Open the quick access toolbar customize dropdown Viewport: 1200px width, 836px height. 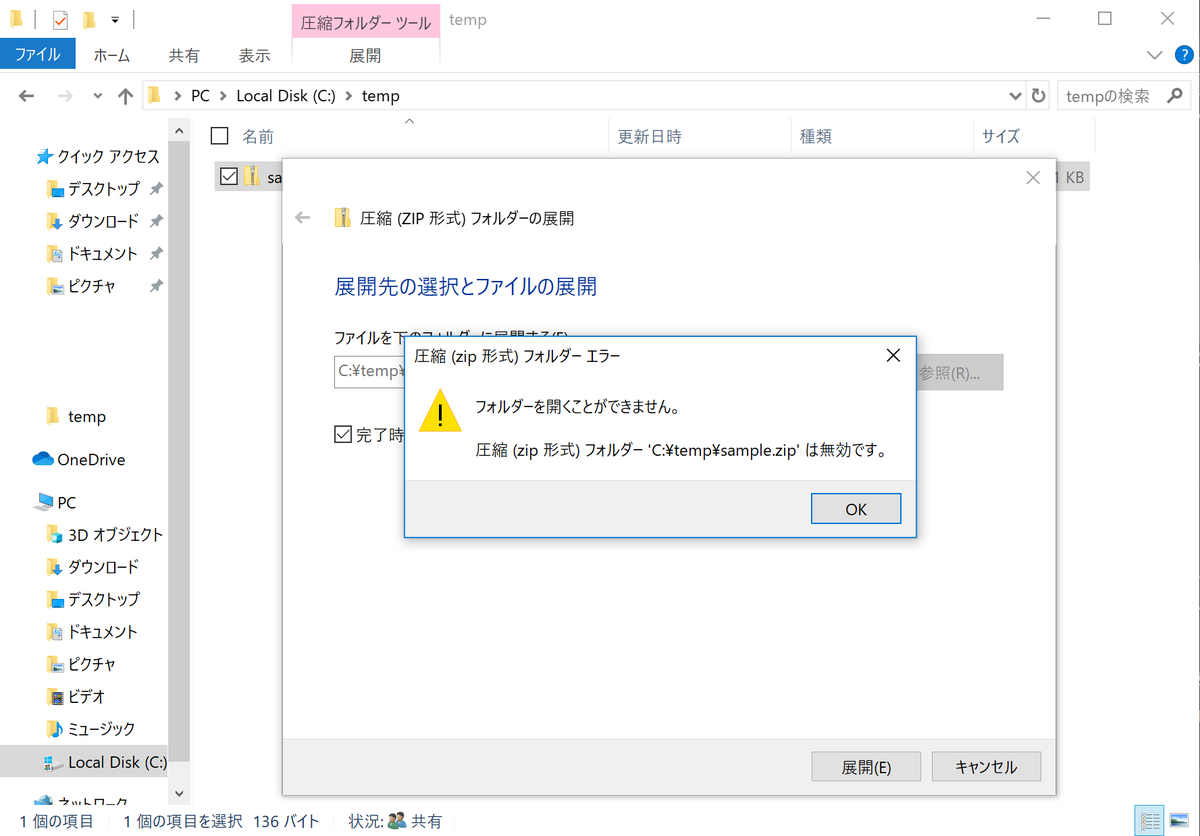[115, 19]
